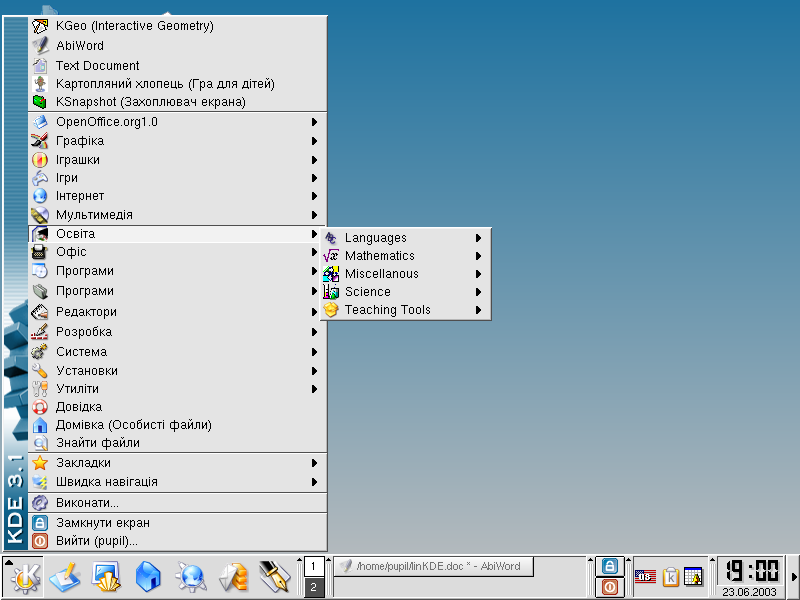800x600 pixels.
Task: Click the K Menu gear button on the panel
Action: tap(23, 577)
